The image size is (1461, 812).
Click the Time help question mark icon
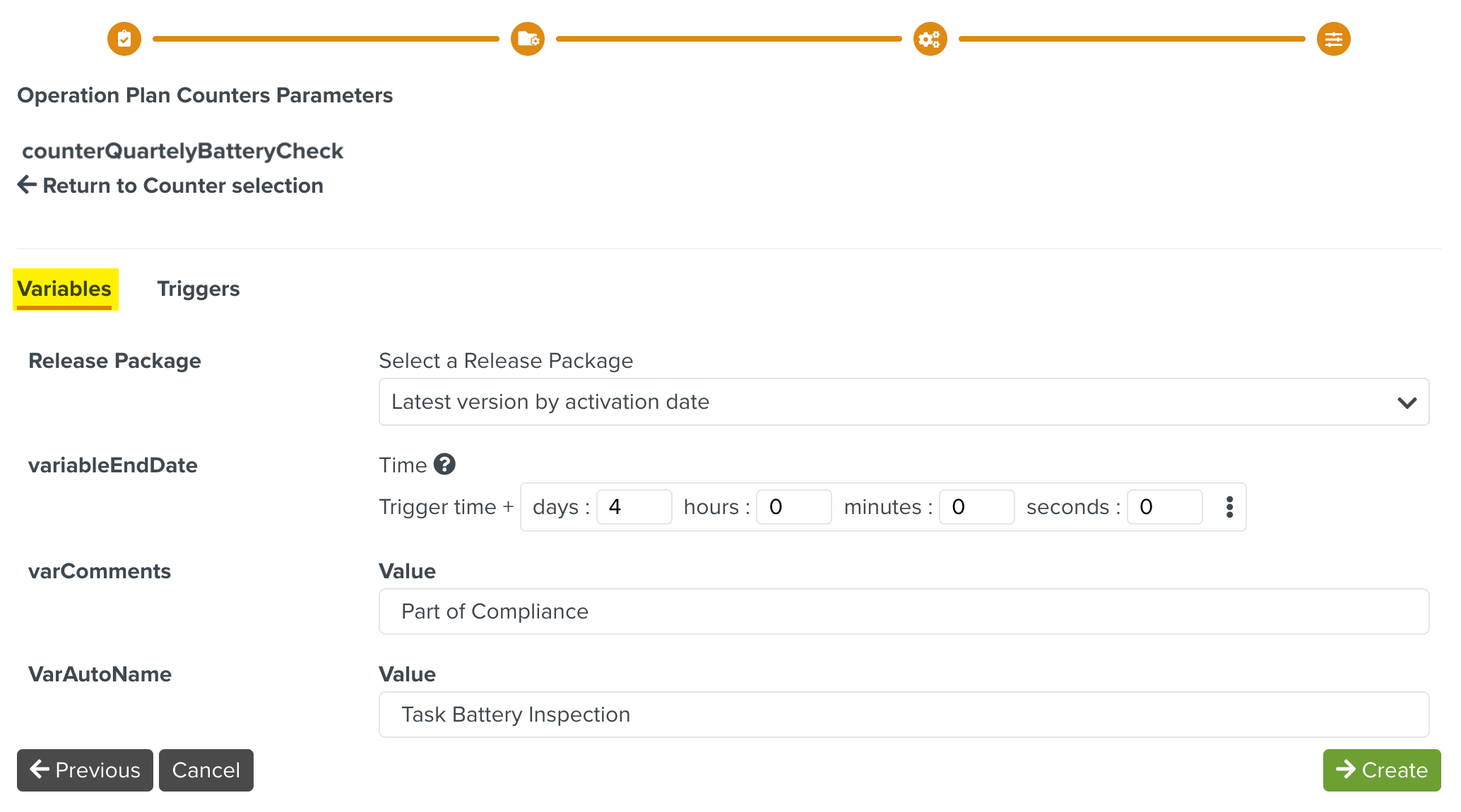[x=444, y=465]
